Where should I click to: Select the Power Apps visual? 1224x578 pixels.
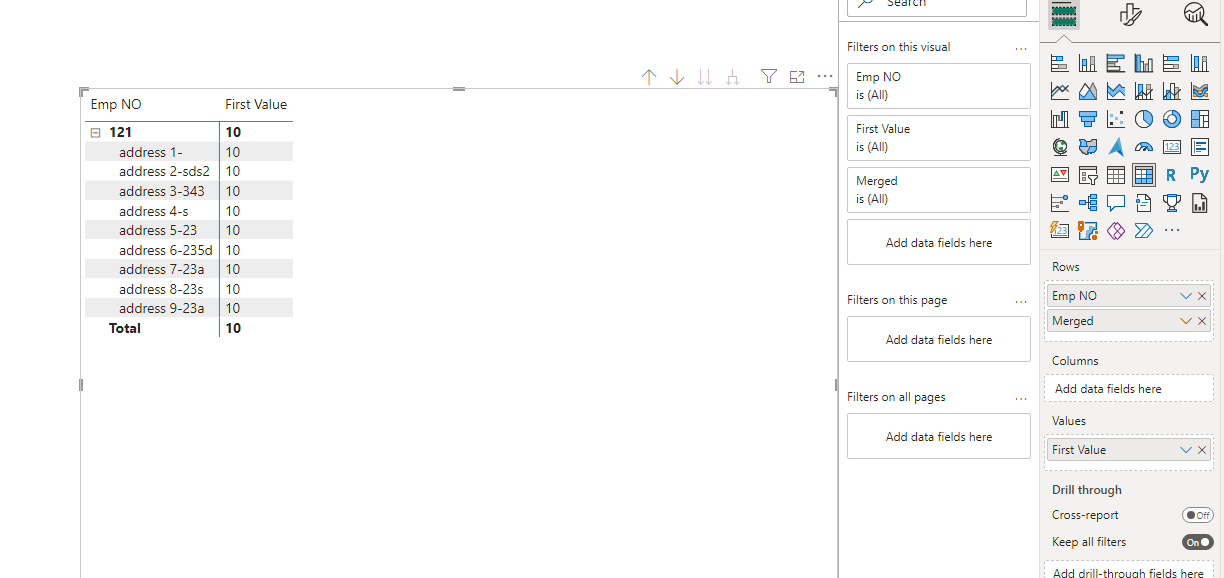(x=1116, y=231)
